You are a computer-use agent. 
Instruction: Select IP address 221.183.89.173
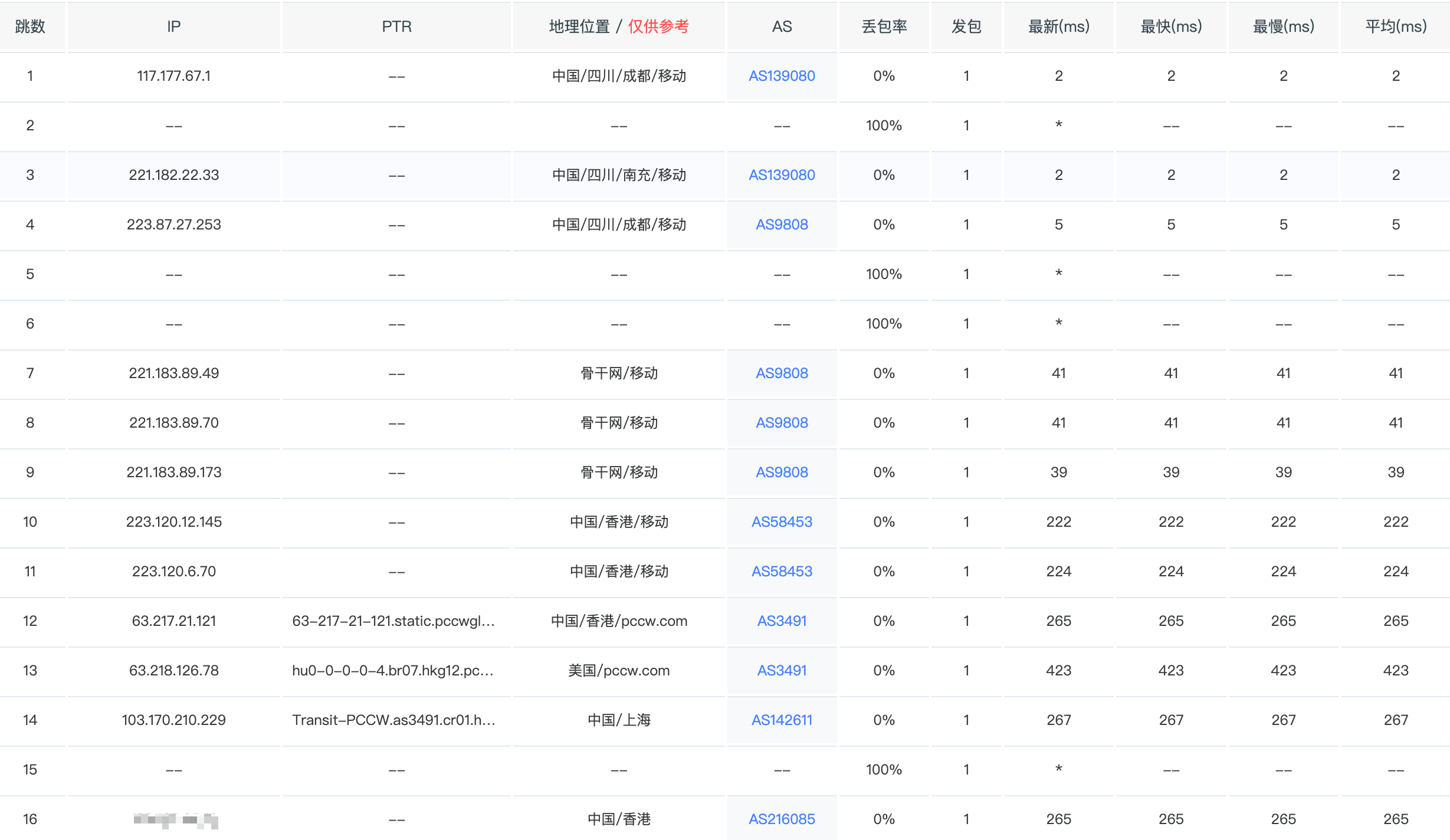pyautogui.click(x=173, y=472)
